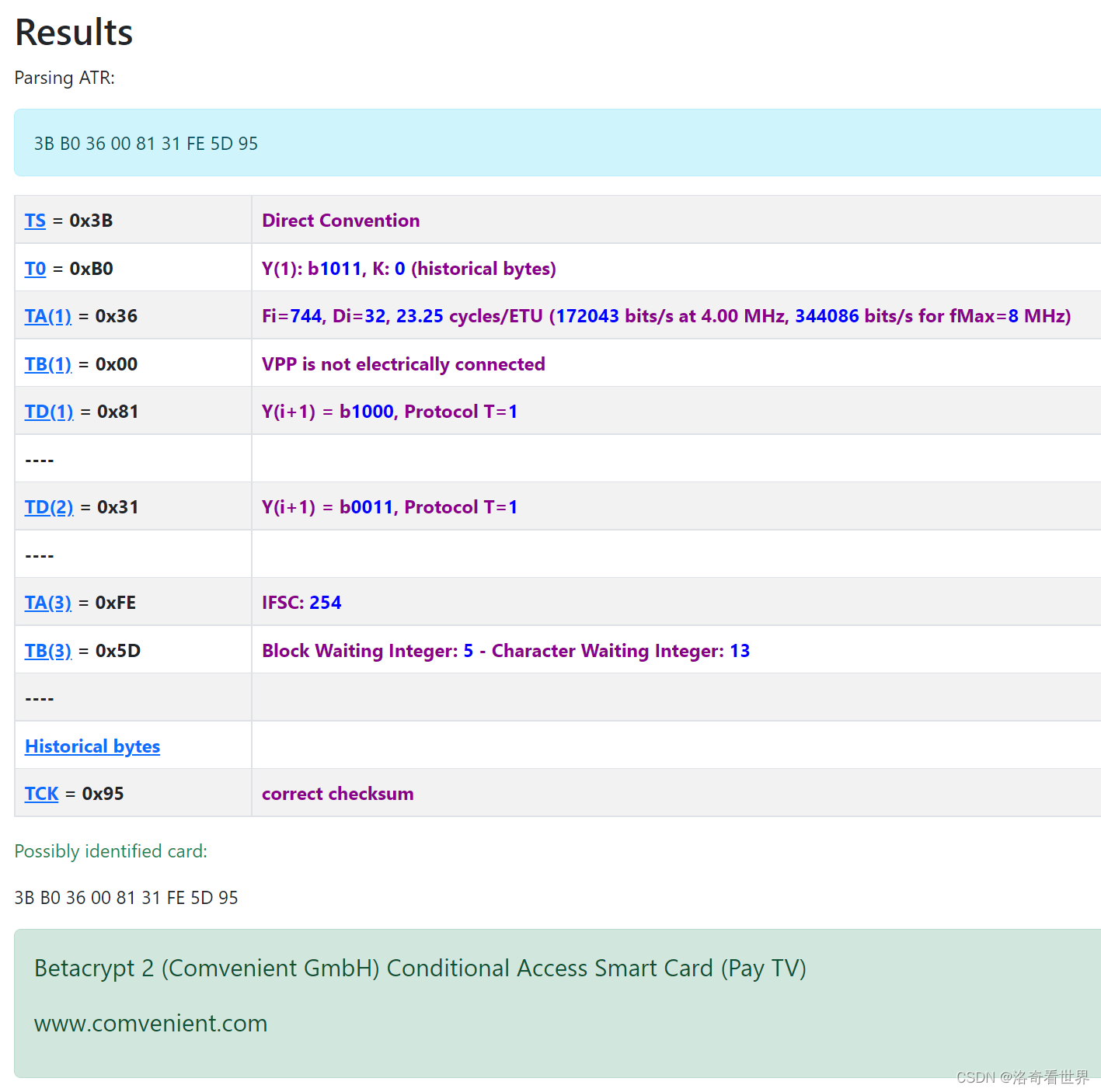Open the TS byte definition link

(x=35, y=221)
